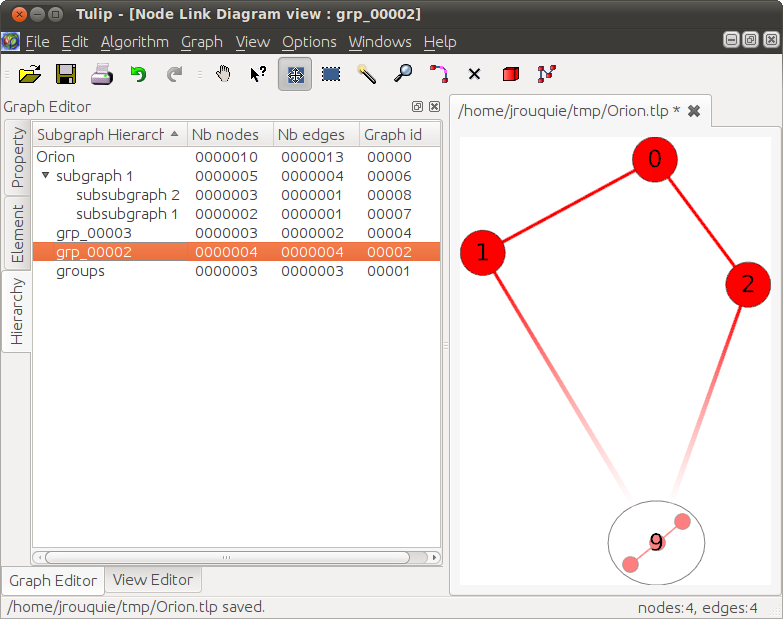Switch to the Hierarchy side tab
Screen dimensions: 783x619
(x=16, y=311)
